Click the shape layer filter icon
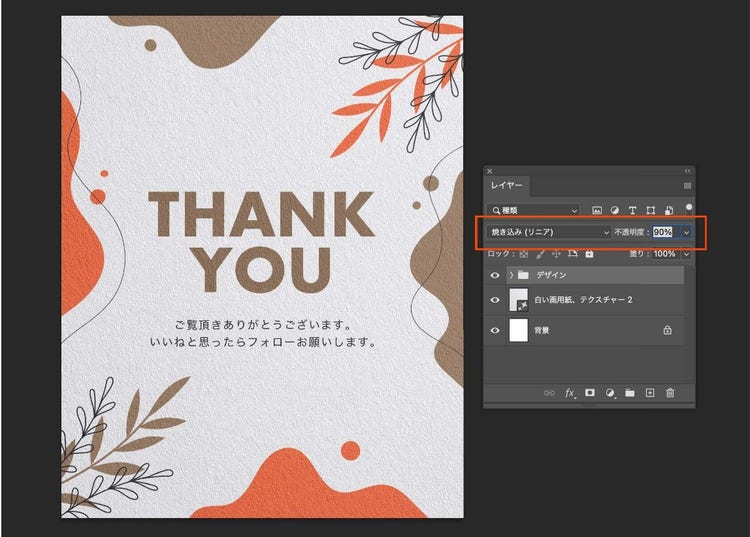The height and width of the screenshot is (537, 750). click(x=650, y=211)
